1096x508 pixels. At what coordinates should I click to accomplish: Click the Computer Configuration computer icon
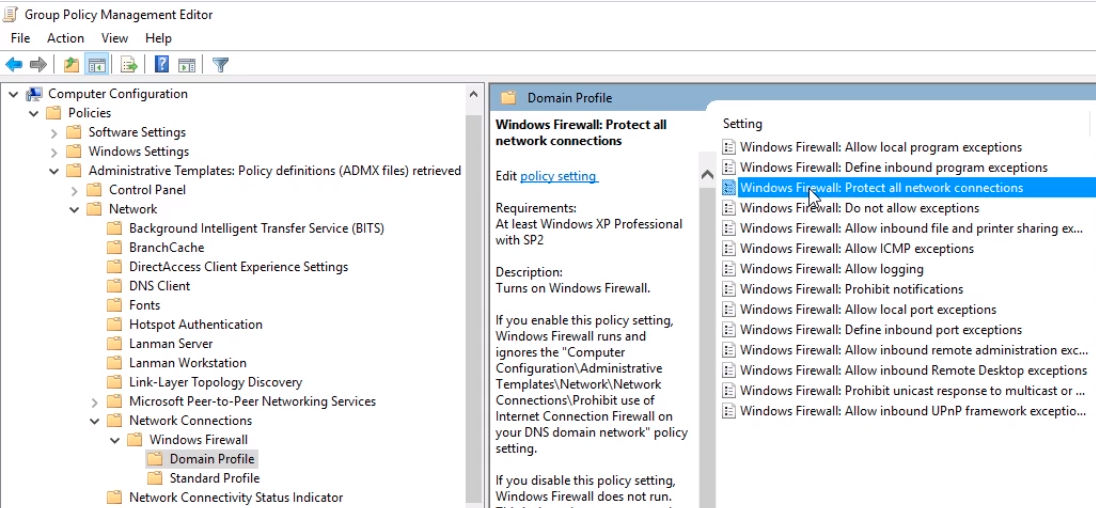point(34,94)
